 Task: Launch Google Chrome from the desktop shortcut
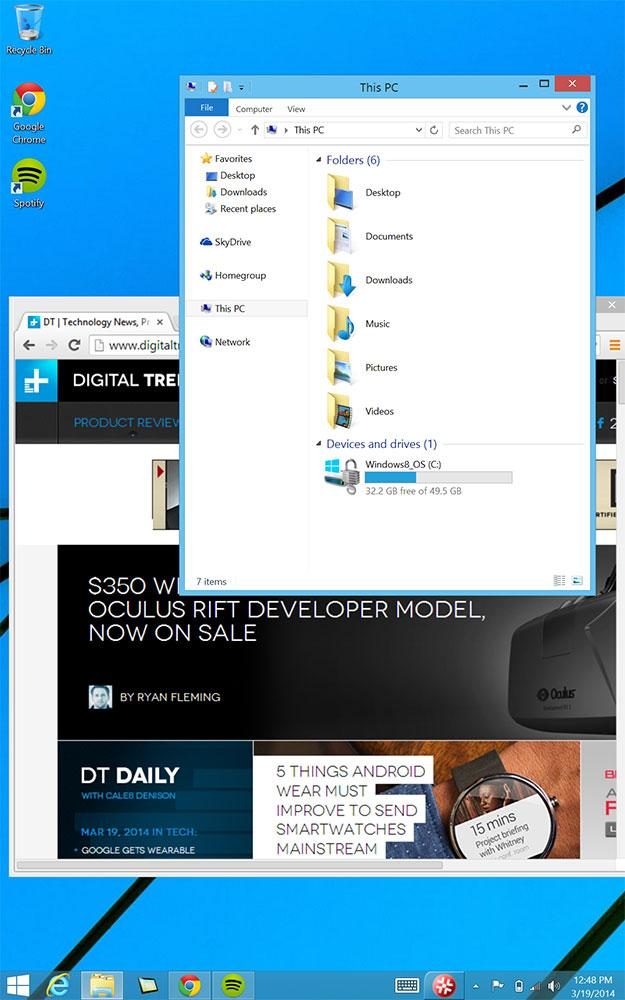[x=29, y=113]
